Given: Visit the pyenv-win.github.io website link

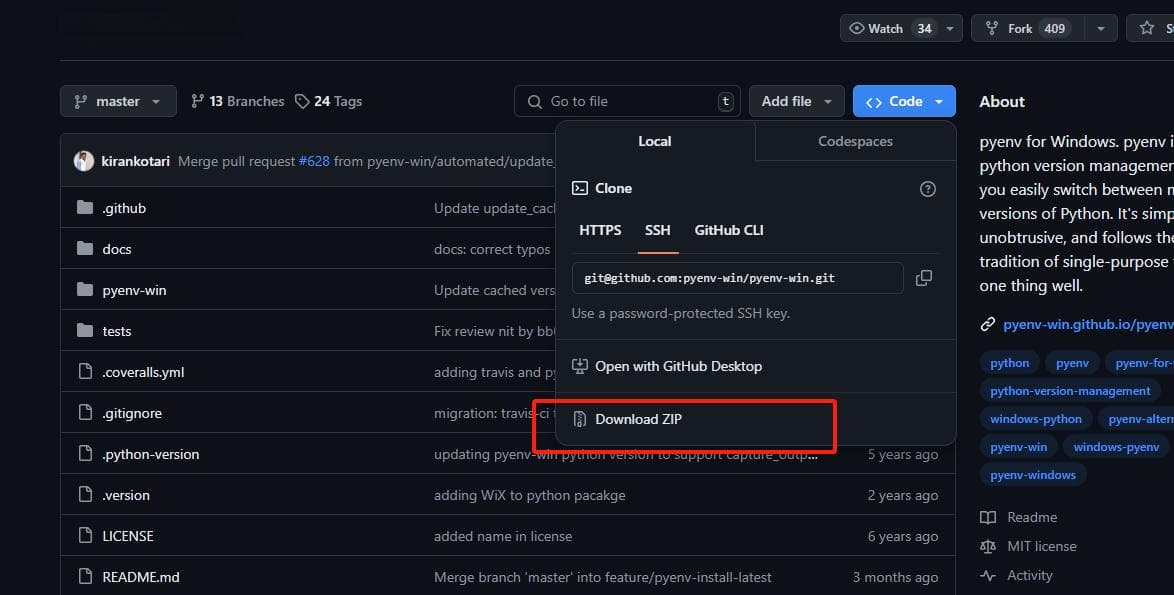Looking at the screenshot, I should click(1088, 324).
